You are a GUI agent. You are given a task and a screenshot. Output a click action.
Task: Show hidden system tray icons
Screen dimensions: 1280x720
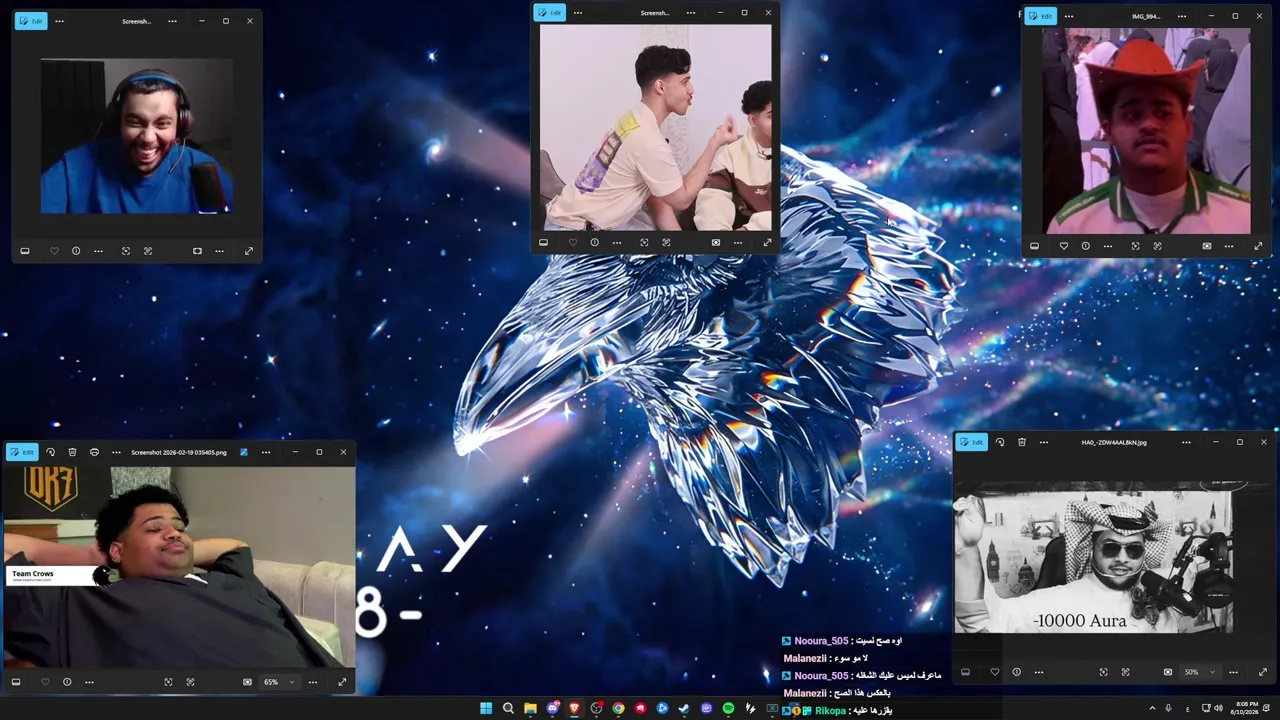point(1151,708)
